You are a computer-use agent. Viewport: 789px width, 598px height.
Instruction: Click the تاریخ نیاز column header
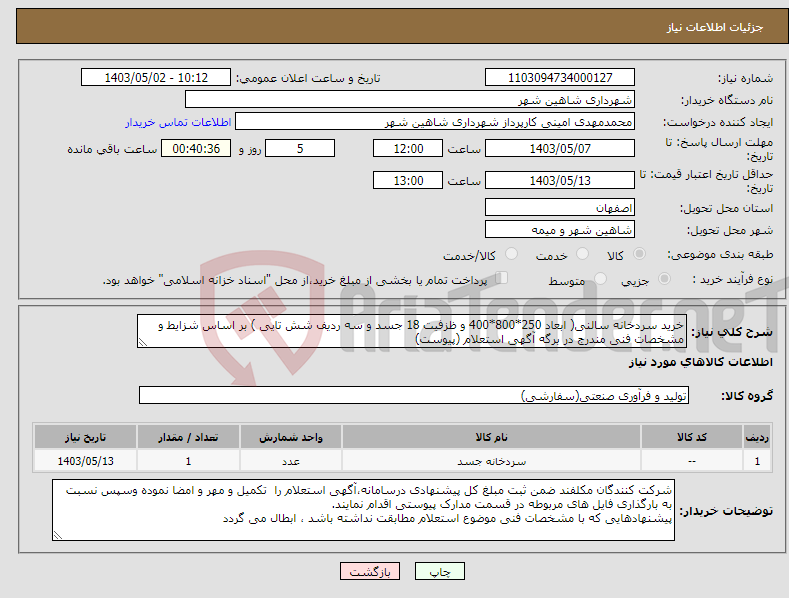(86, 437)
